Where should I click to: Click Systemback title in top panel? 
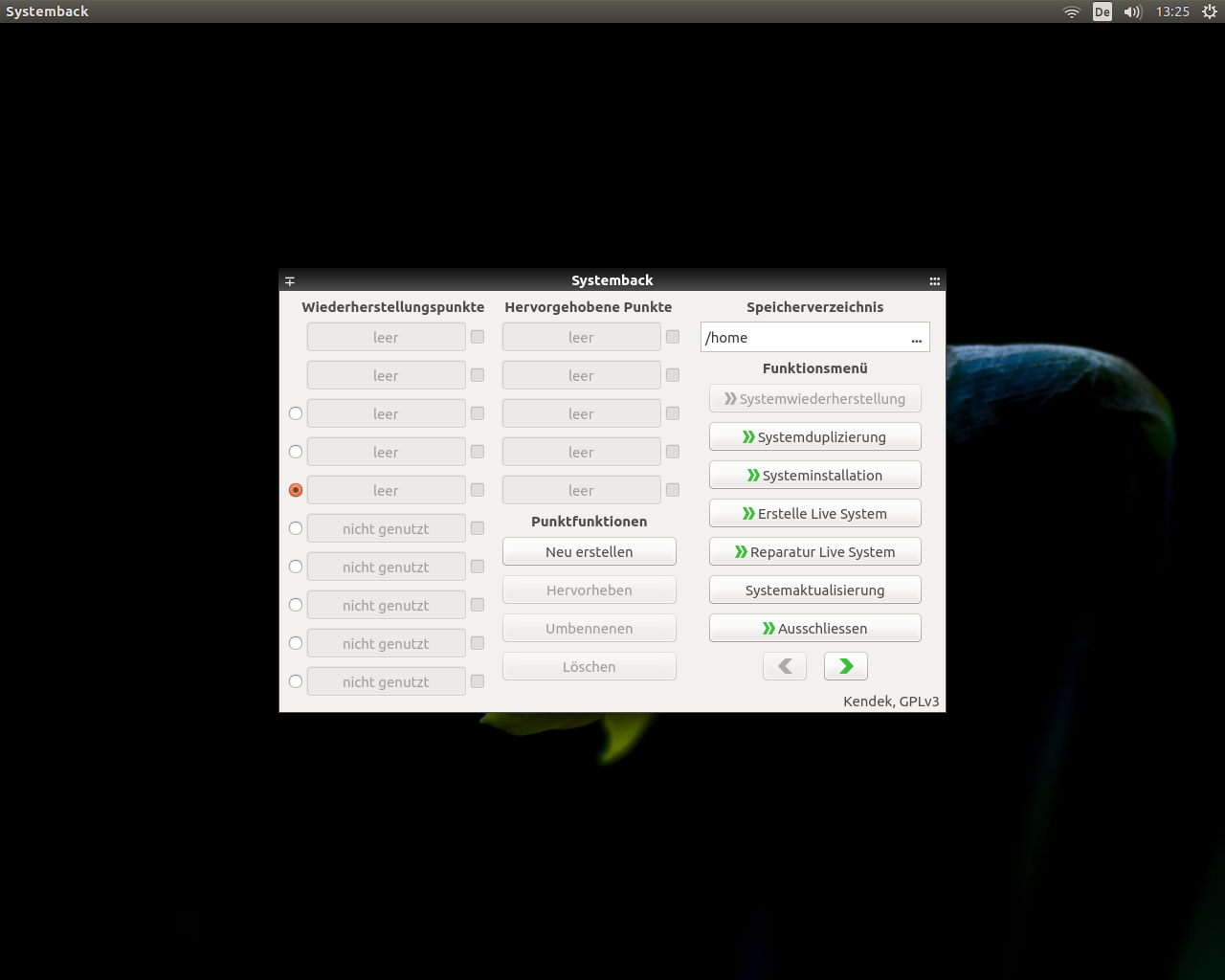[47, 11]
